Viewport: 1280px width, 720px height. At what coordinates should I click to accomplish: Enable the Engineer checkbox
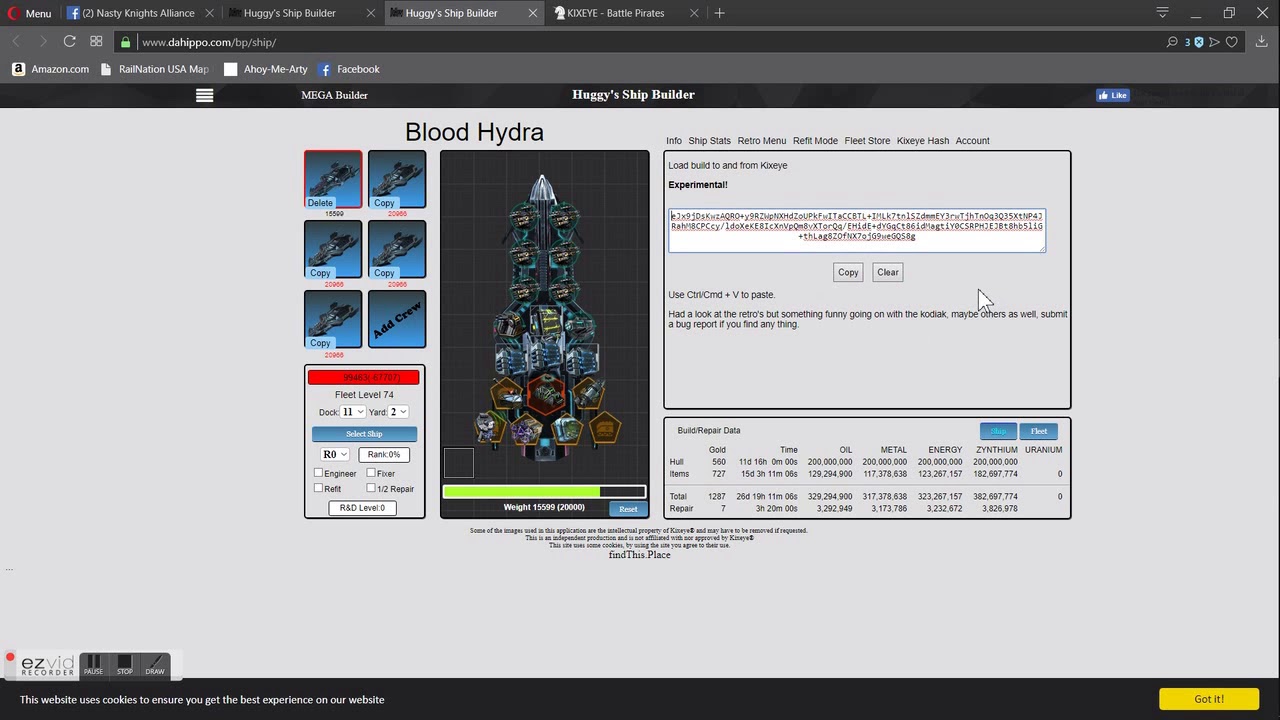click(x=318, y=473)
